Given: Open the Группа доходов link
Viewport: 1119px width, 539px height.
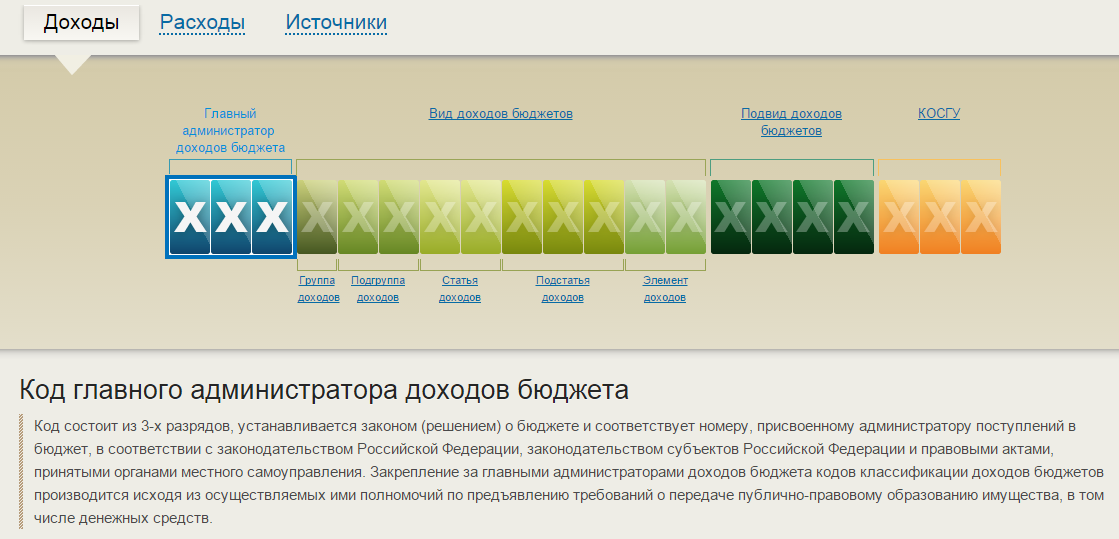Looking at the screenshot, I should click(x=318, y=288).
